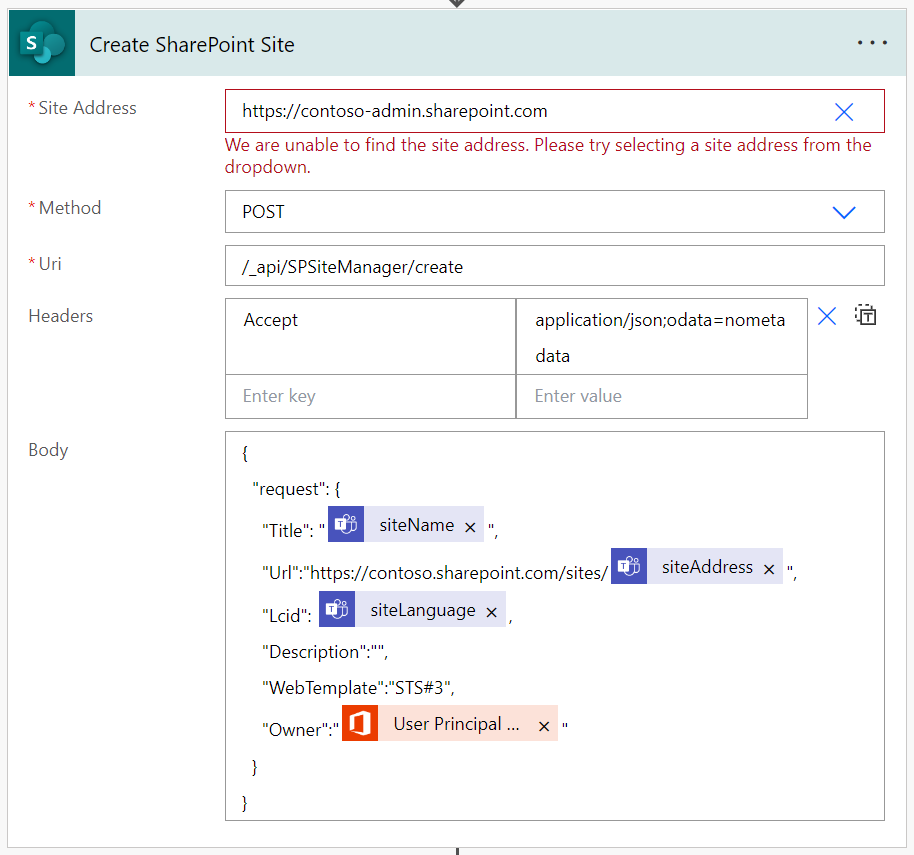
Task: Click the Teams icon on siteName token
Action: pyautogui.click(x=346, y=524)
